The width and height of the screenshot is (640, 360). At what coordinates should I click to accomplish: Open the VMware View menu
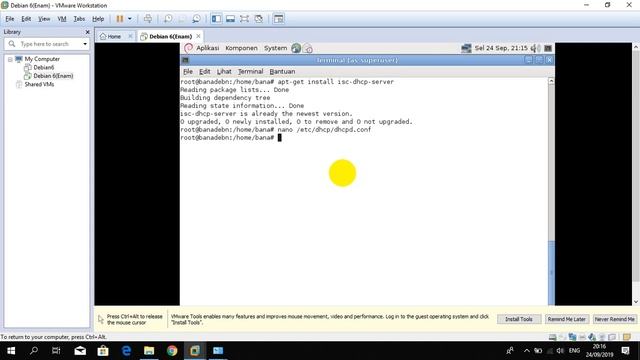(x=44, y=19)
